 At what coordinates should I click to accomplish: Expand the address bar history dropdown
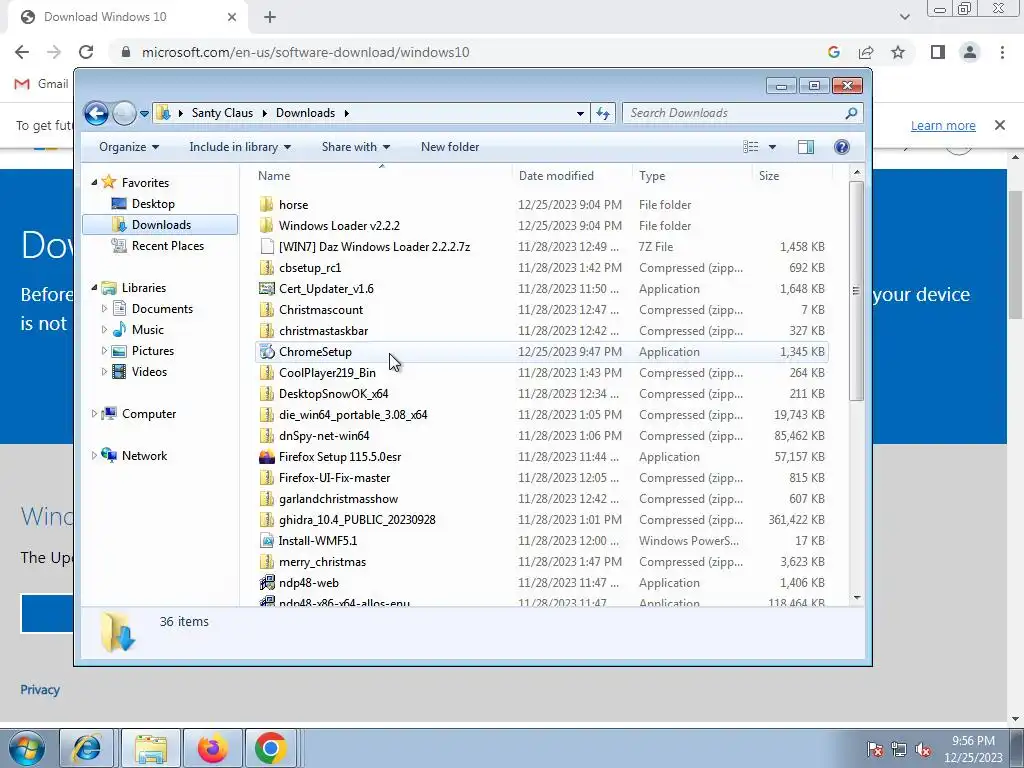click(x=580, y=113)
